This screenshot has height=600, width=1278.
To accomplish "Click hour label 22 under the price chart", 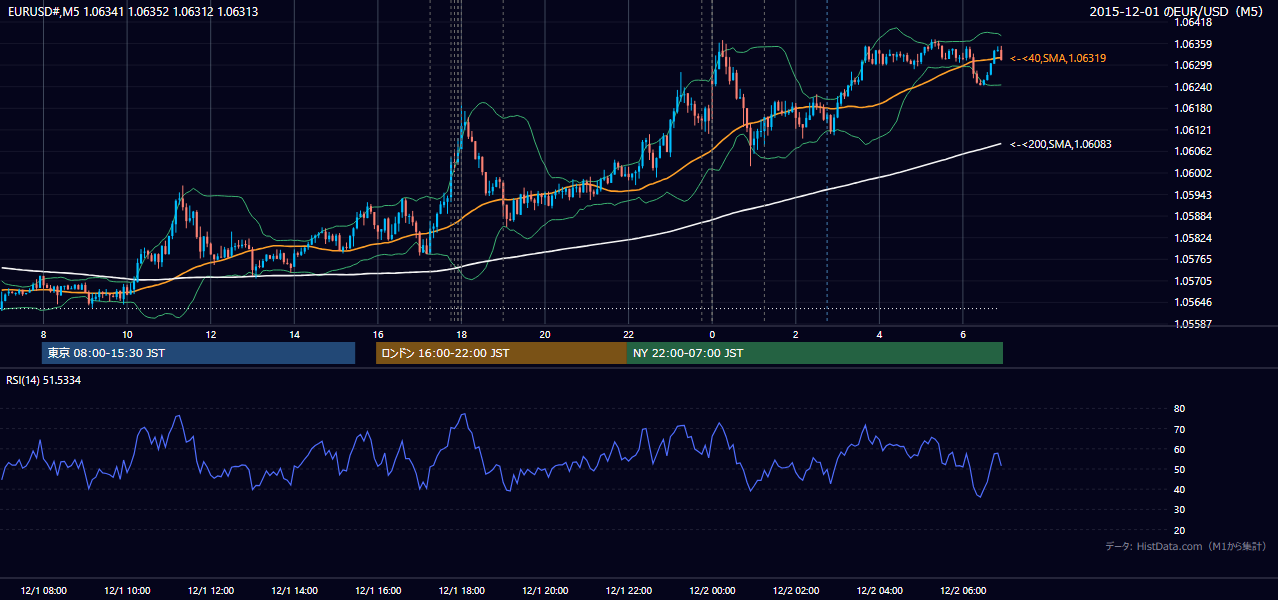I will pyautogui.click(x=628, y=334).
